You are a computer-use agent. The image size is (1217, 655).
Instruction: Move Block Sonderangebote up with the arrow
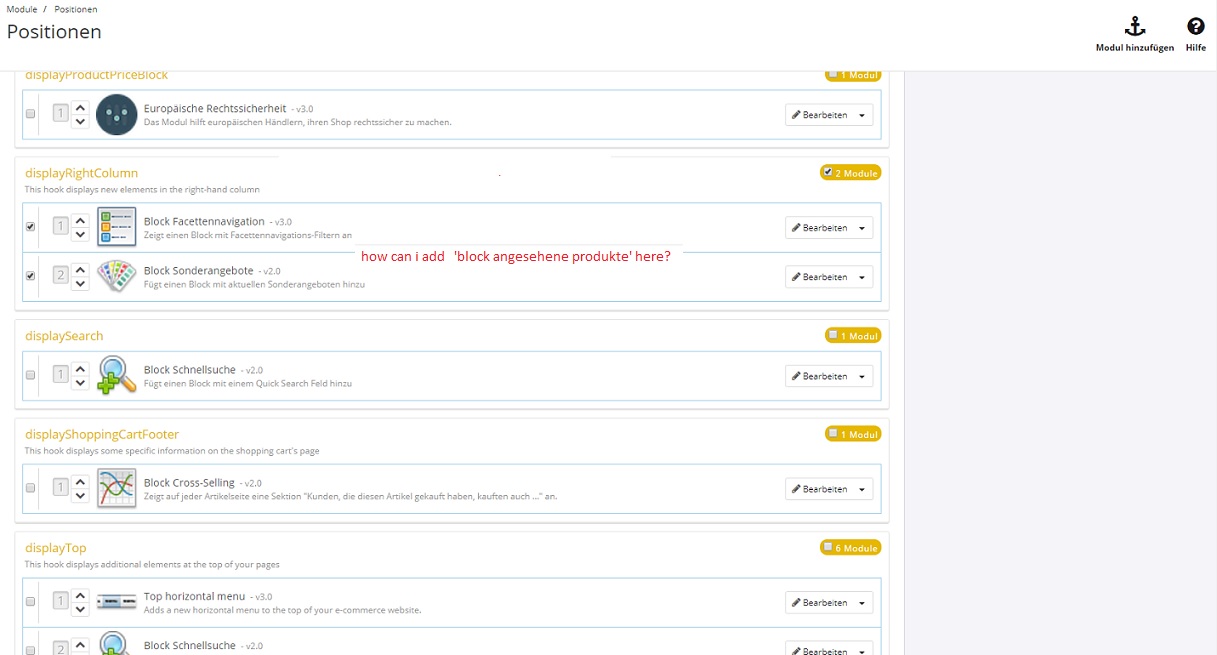coord(81,269)
